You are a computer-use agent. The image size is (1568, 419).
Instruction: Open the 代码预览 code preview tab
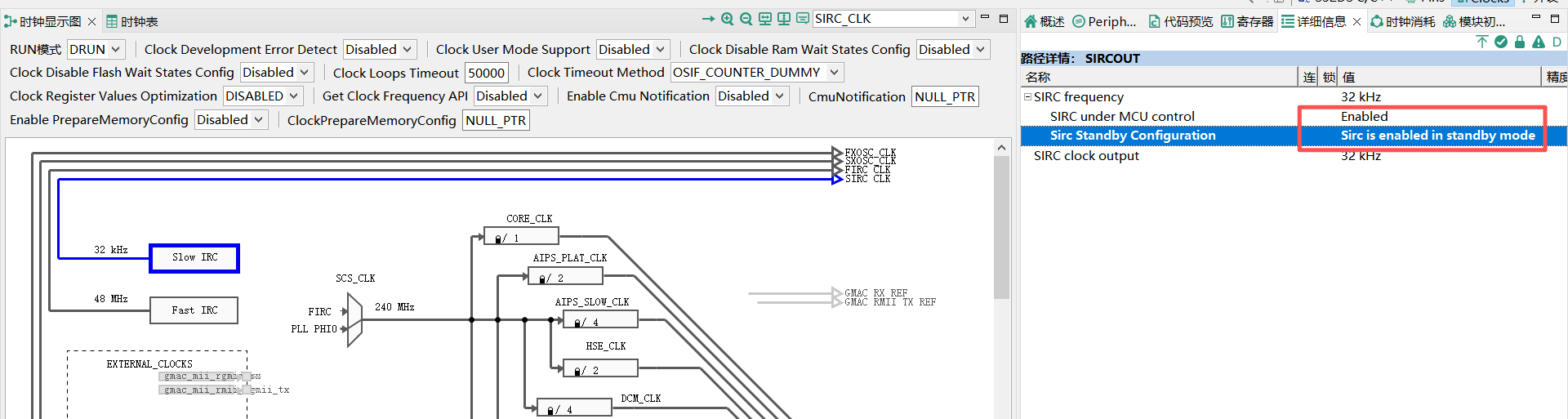(1181, 21)
